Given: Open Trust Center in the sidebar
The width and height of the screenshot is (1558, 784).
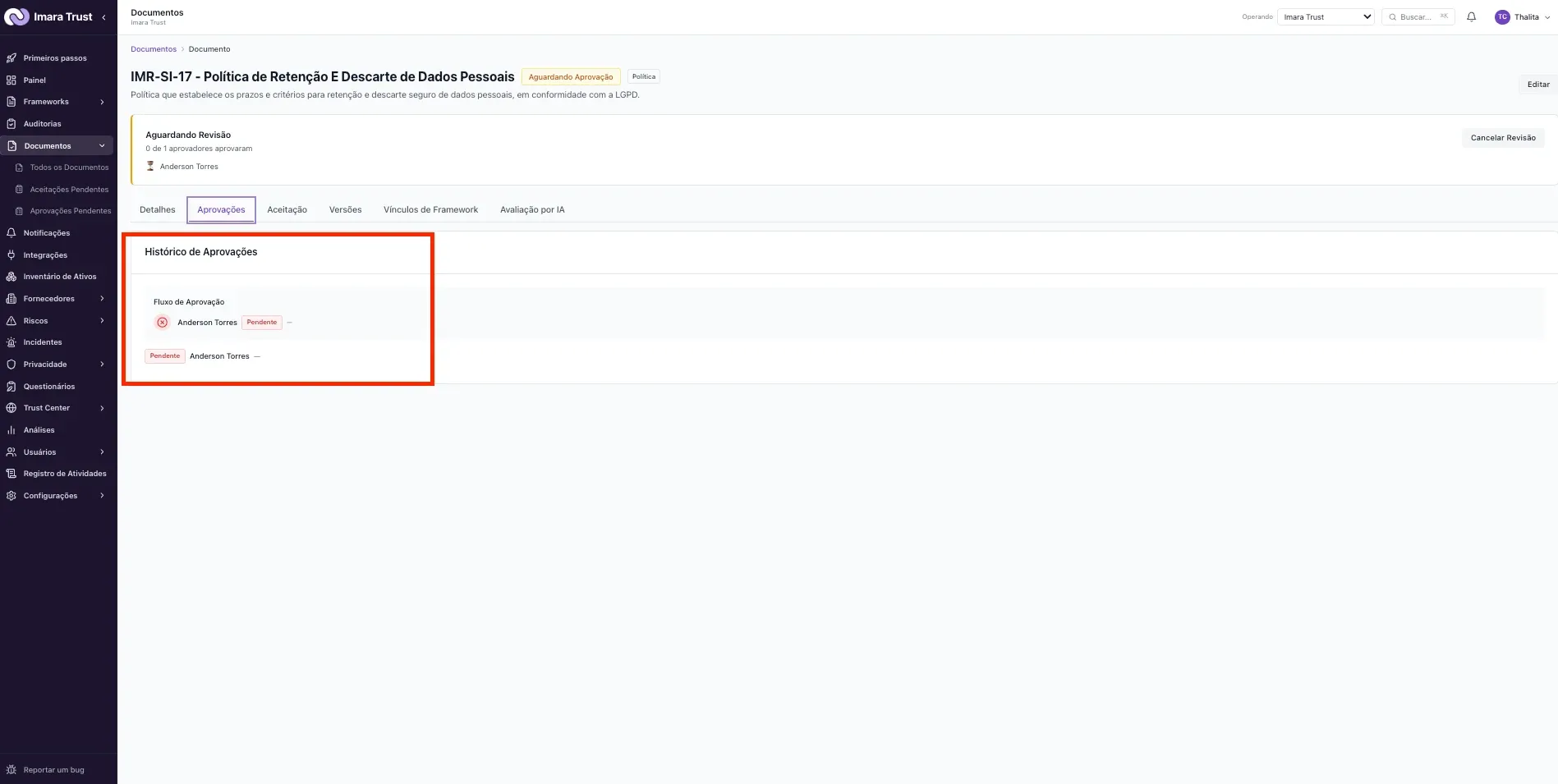Looking at the screenshot, I should click(57, 408).
